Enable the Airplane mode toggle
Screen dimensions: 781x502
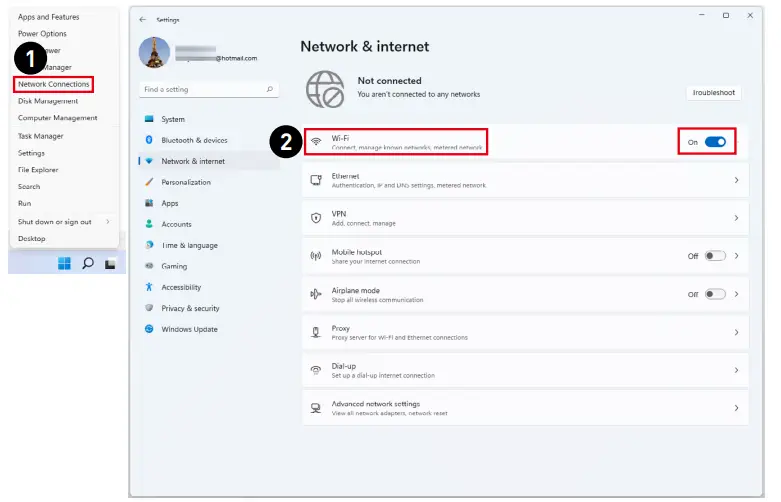coord(715,294)
